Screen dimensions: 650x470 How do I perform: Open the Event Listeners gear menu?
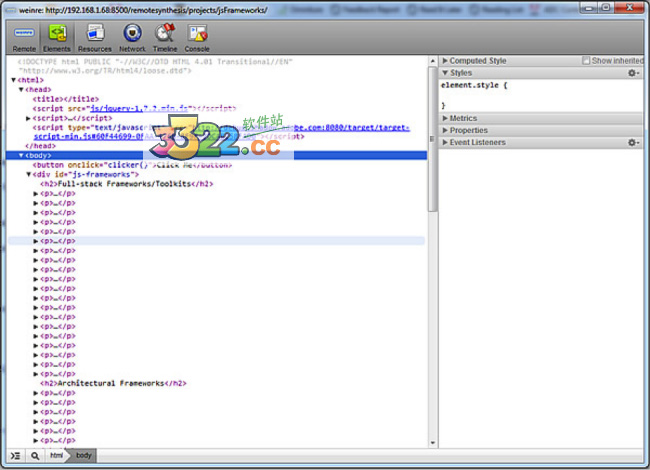tap(633, 143)
